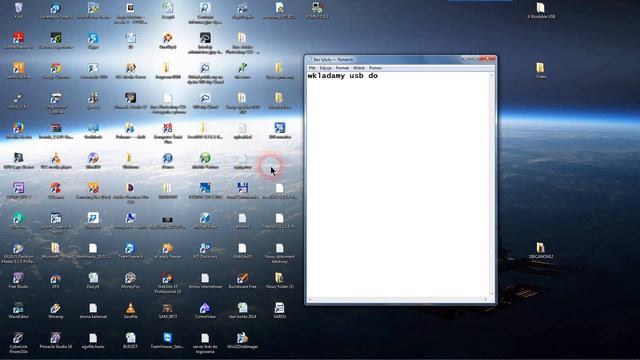
Task: Select the SAM_0073 desktop icon
Action: tap(167, 311)
